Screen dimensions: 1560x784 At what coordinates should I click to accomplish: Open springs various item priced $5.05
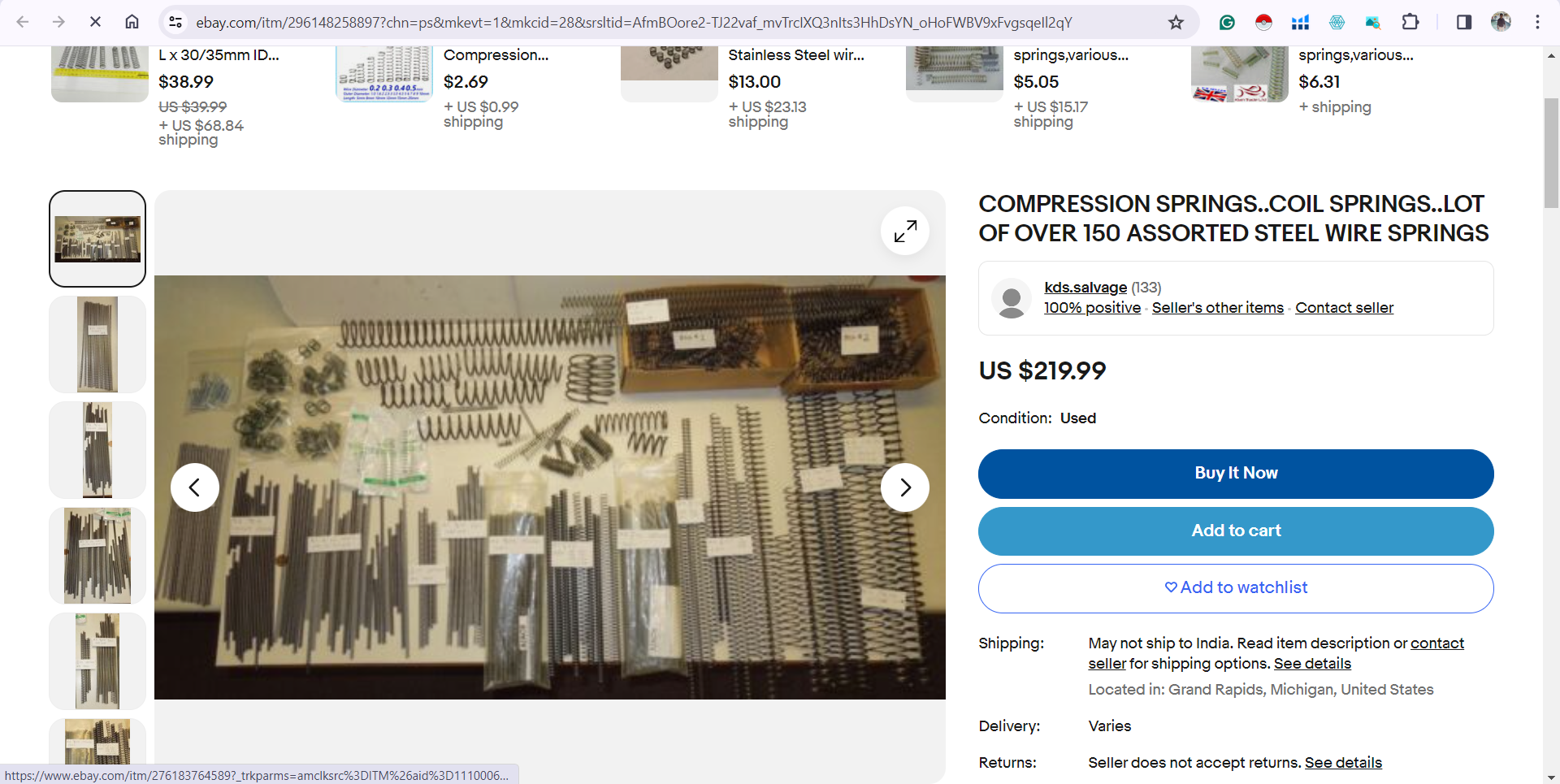click(1071, 55)
